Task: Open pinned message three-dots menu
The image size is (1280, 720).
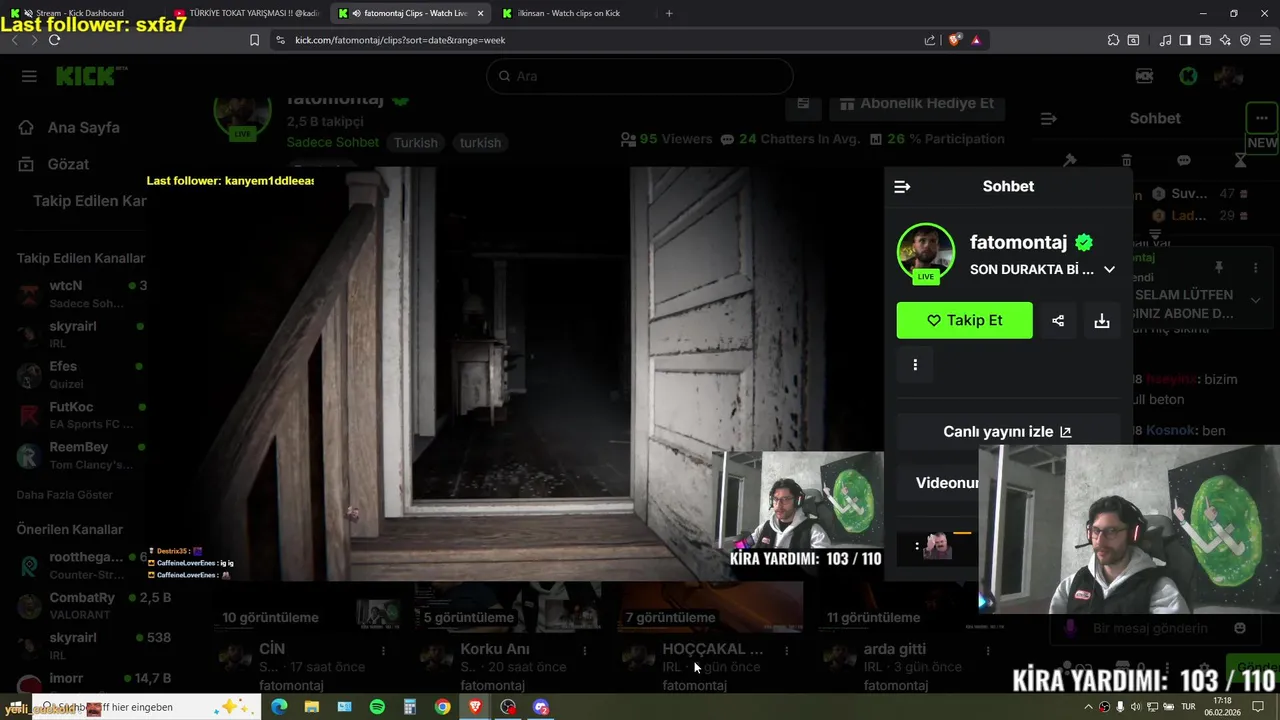Action: tap(1256, 268)
